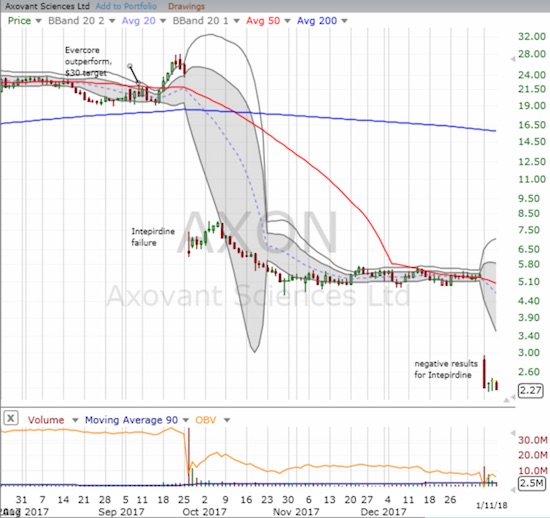
Task: Select the Avg 200 label
Action: point(317,21)
